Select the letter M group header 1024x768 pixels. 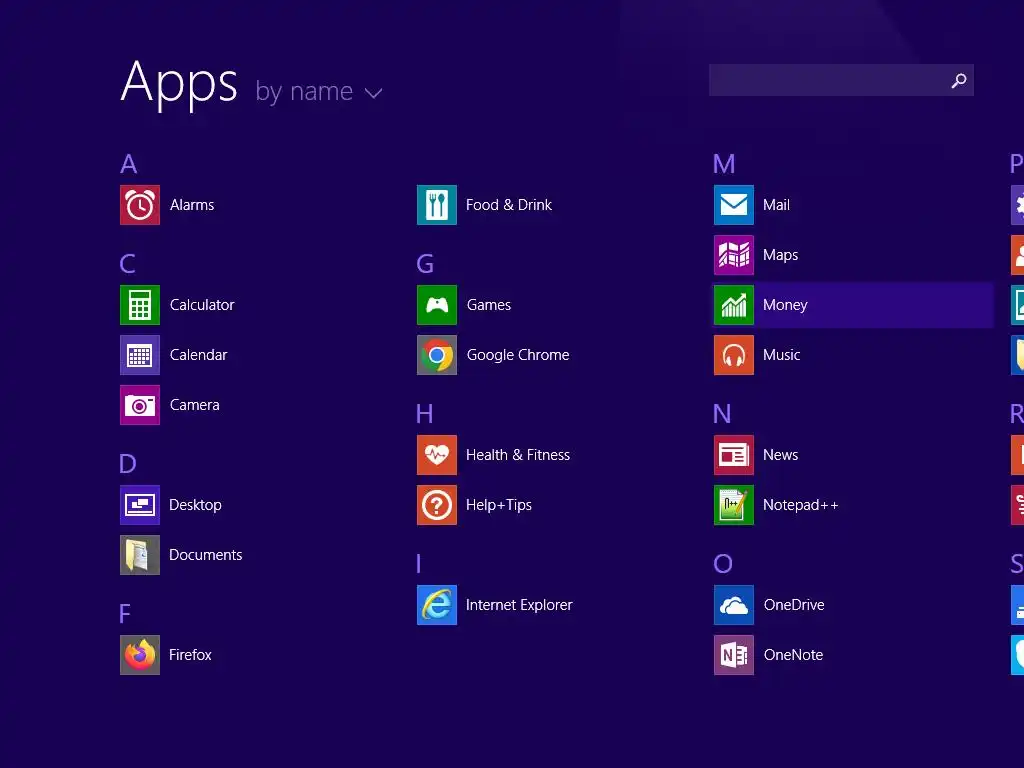click(x=724, y=164)
